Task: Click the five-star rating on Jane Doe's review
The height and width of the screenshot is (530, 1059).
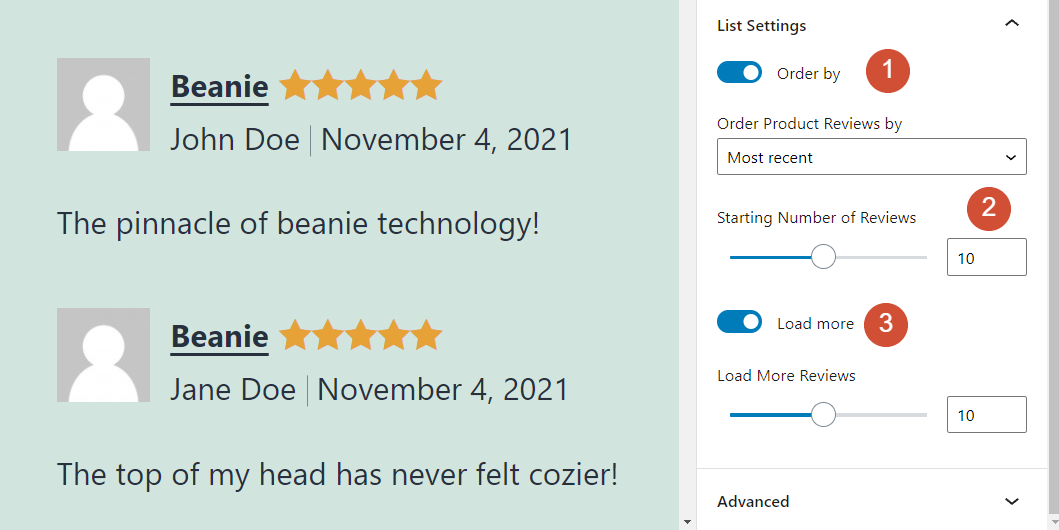Action: point(360,336)
